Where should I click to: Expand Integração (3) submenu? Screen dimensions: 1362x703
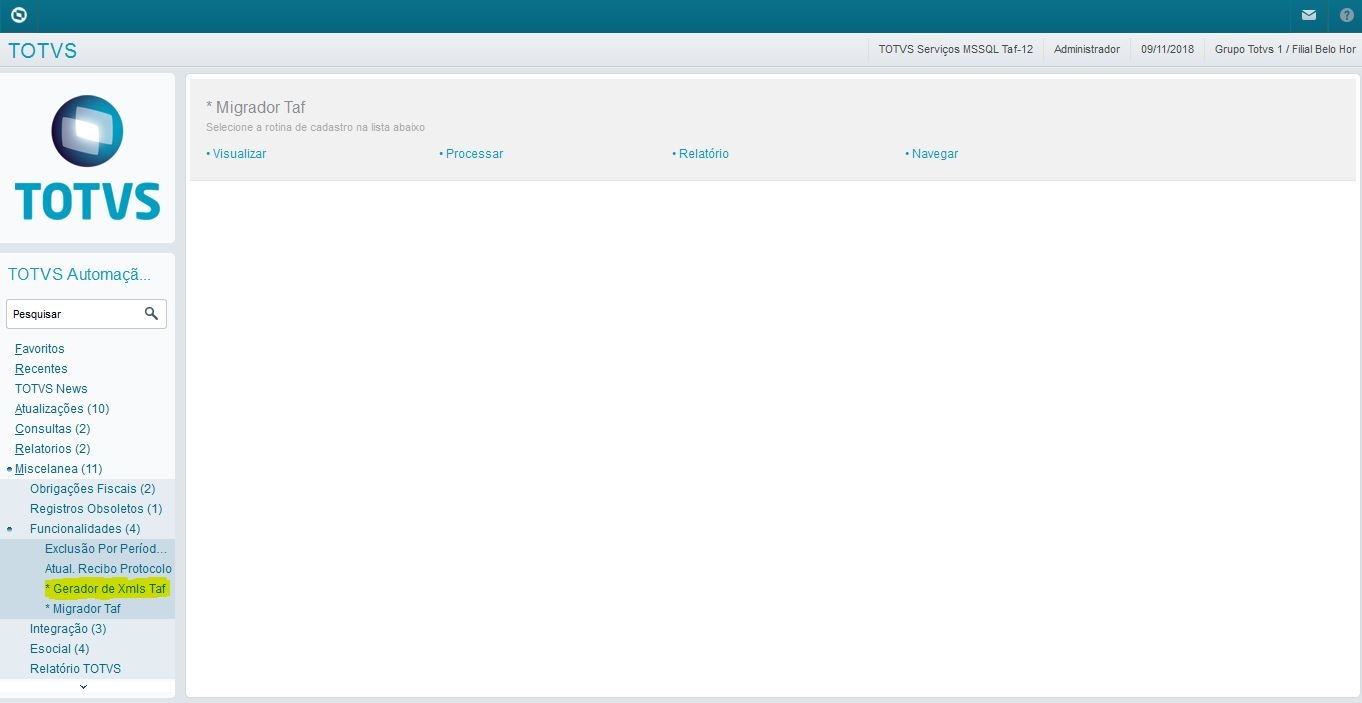tap(68, 629)
